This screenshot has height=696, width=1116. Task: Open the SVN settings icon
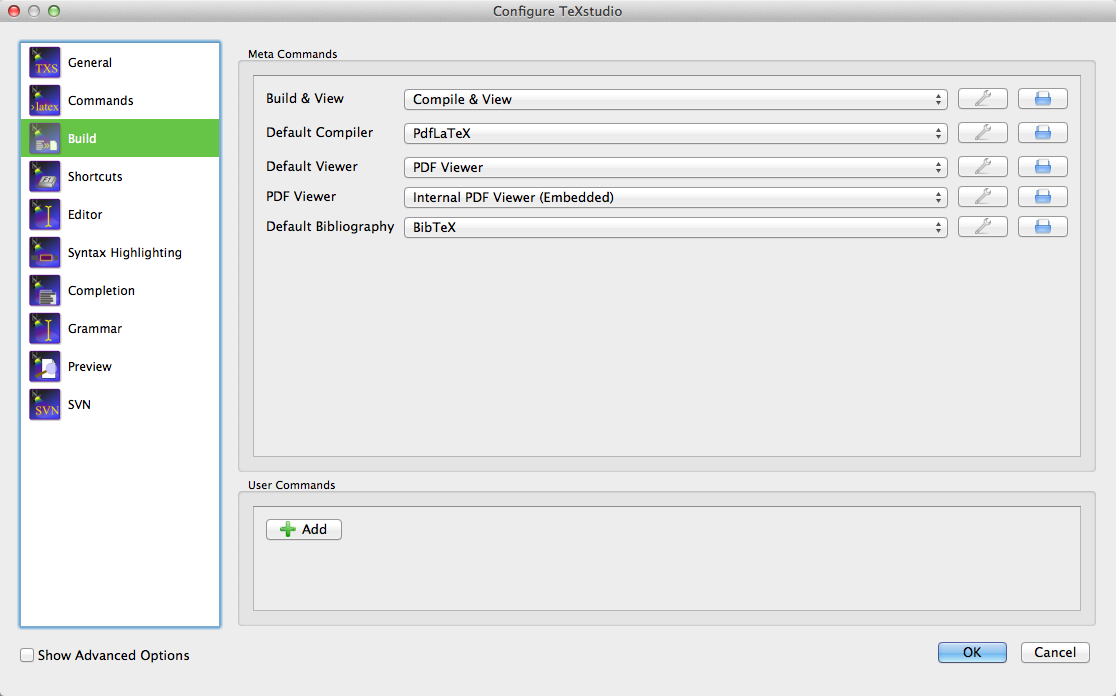[x=45, y=404]
